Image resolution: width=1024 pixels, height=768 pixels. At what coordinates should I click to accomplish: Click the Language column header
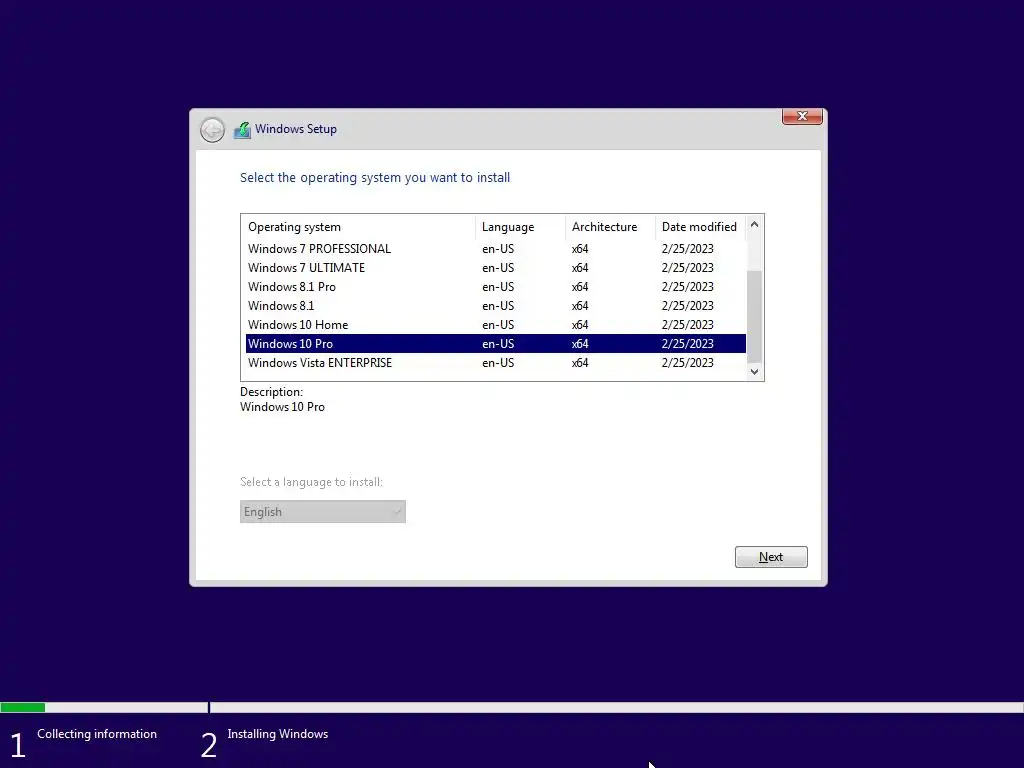(520, 227)
